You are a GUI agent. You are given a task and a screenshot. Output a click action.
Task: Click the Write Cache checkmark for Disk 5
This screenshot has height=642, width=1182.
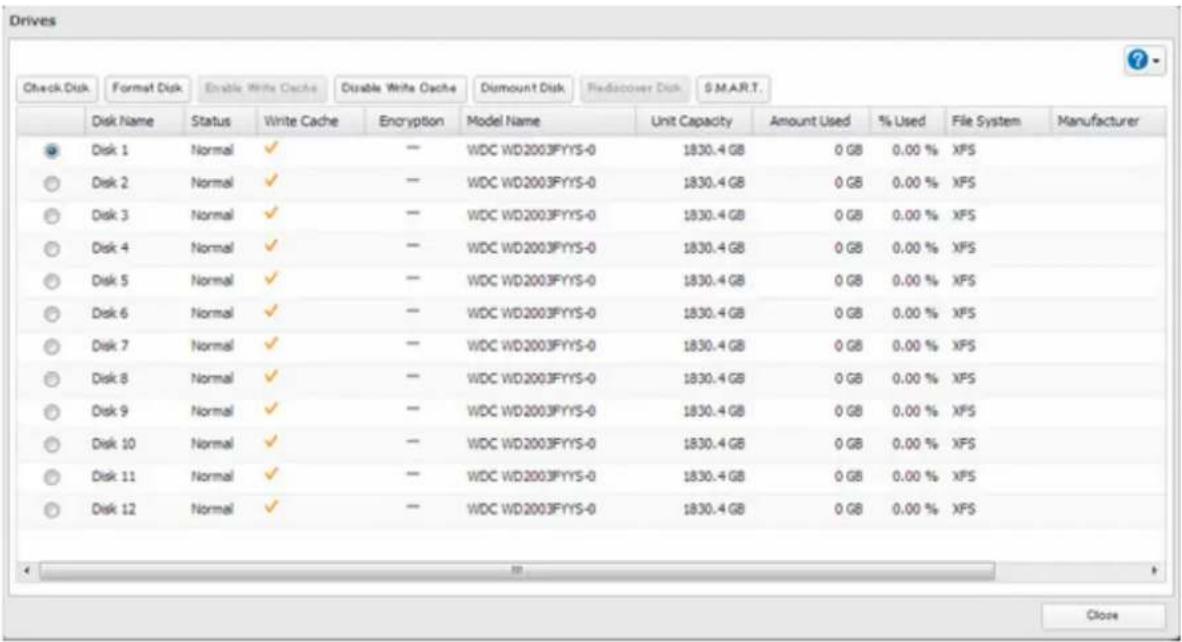(271, 279)
